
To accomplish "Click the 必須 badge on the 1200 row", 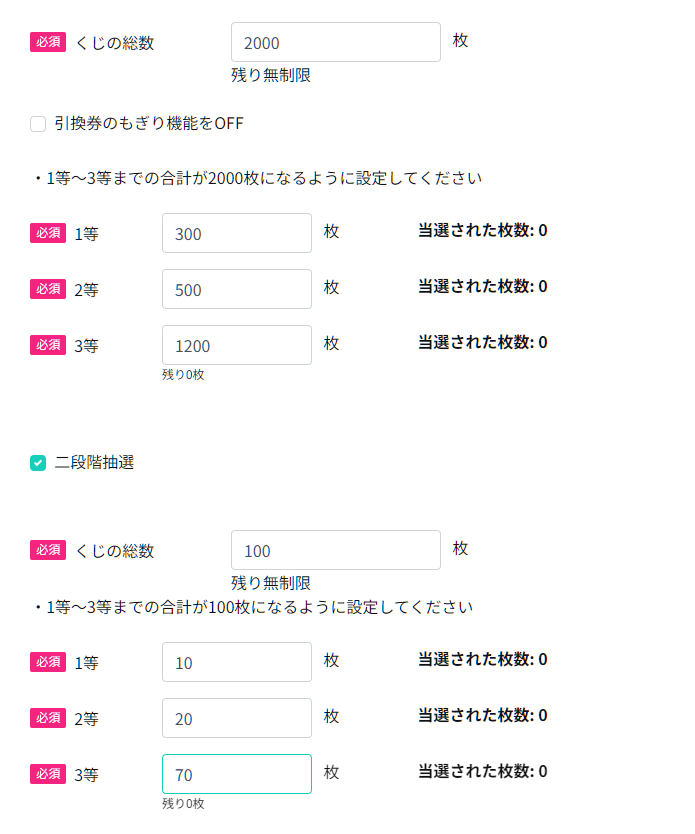I will click(x=48, y=345).
